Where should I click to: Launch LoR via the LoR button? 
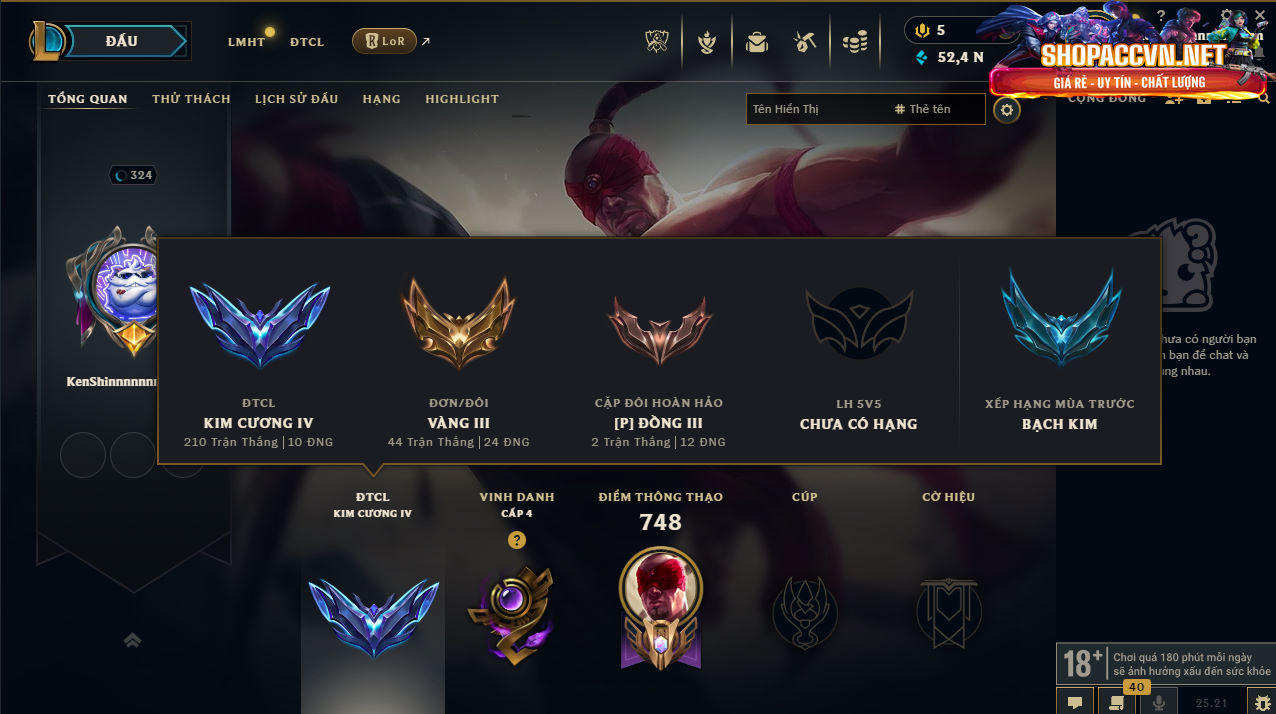pyautogui.click(x=384, y=41)
